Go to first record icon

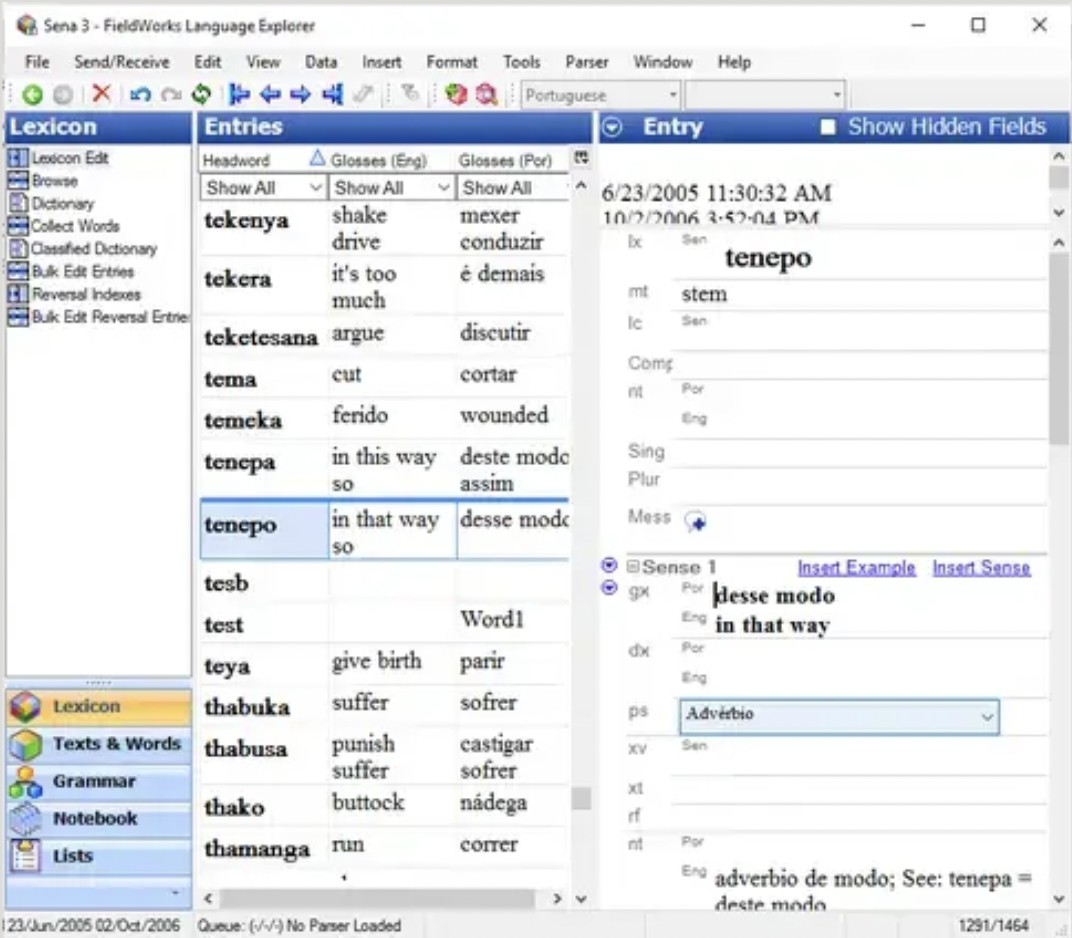239,95
